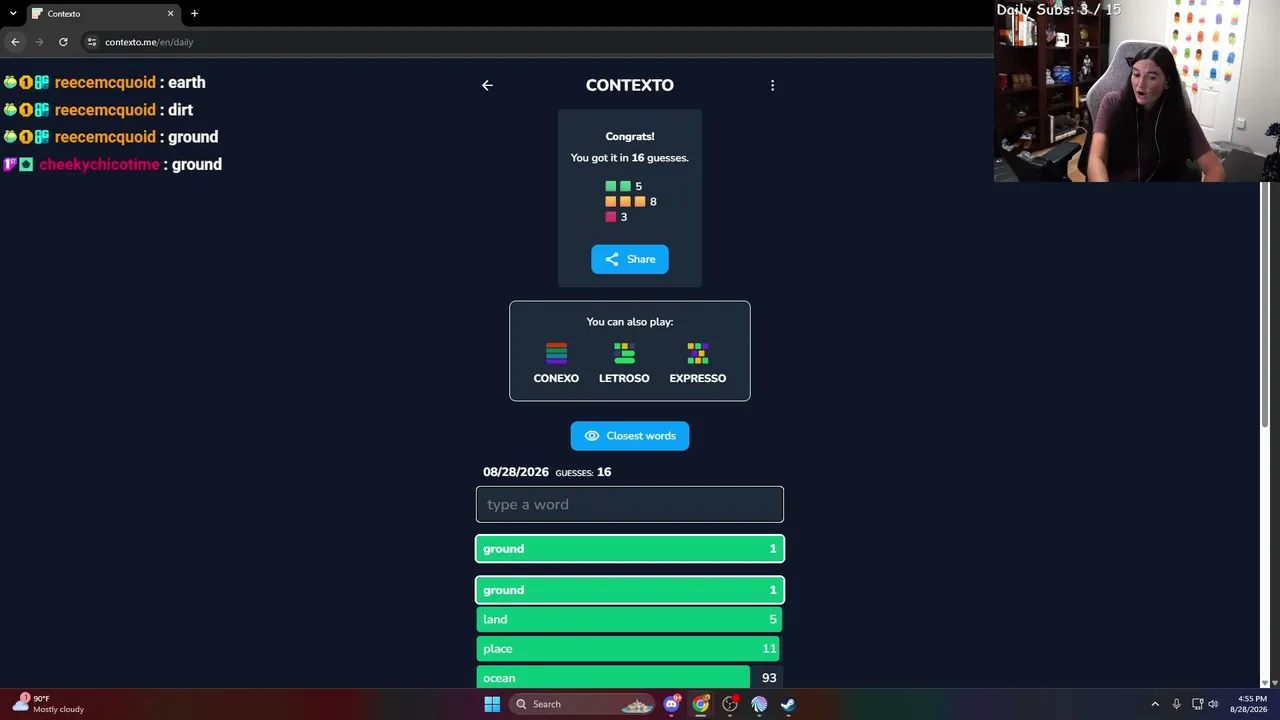
Task: Open Discord from the taskbar
Action: [672, 704]
